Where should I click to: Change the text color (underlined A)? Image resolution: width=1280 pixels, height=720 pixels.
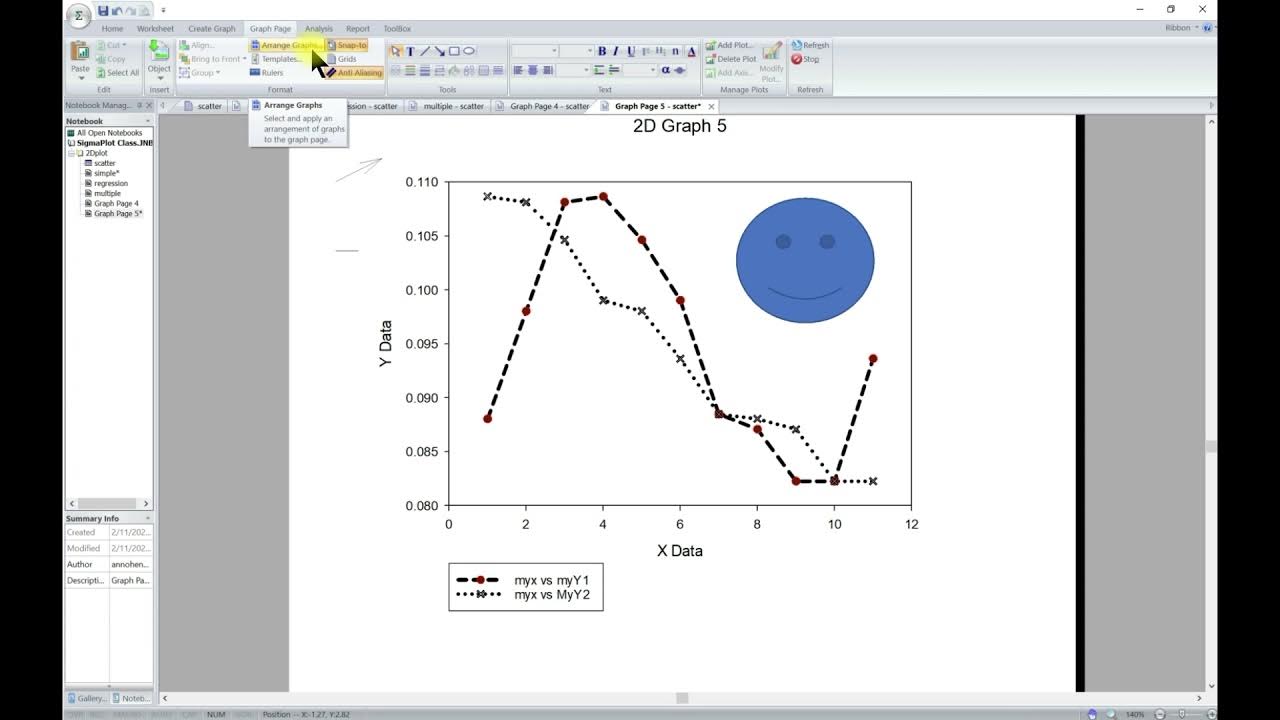coord(691,51)
